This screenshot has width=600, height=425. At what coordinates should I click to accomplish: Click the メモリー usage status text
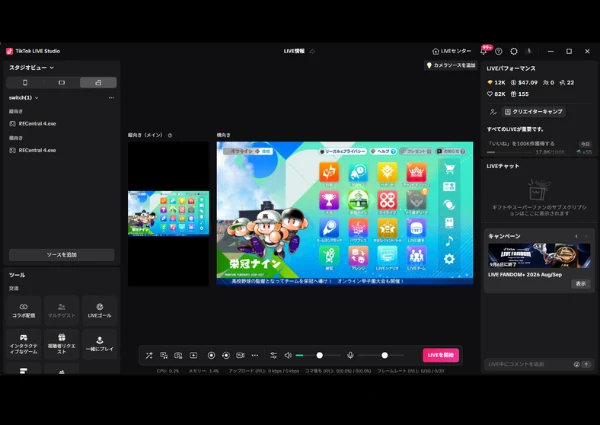tap(204, 371)
